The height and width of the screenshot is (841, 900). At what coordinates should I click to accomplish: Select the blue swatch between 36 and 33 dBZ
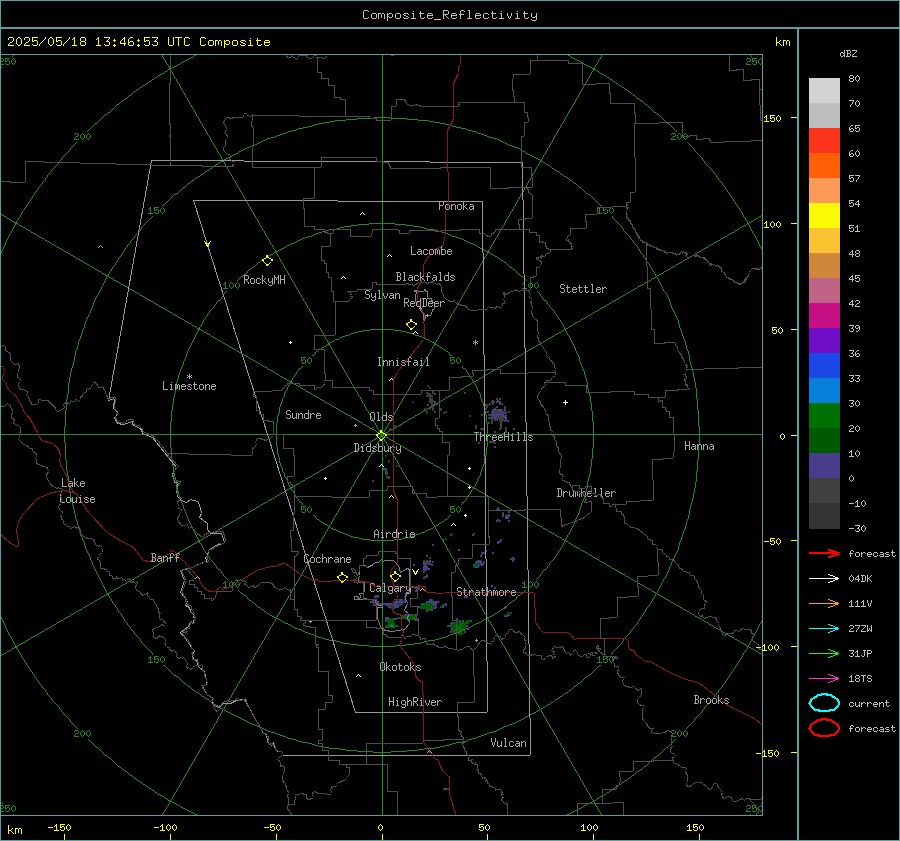pyautogui.click(x=824, y=365)
